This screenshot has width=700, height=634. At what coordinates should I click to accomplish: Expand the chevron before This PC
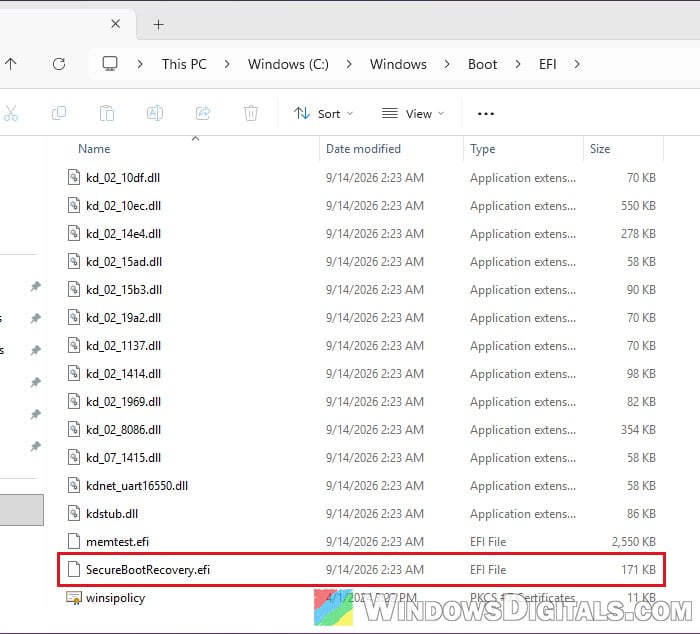140,64
